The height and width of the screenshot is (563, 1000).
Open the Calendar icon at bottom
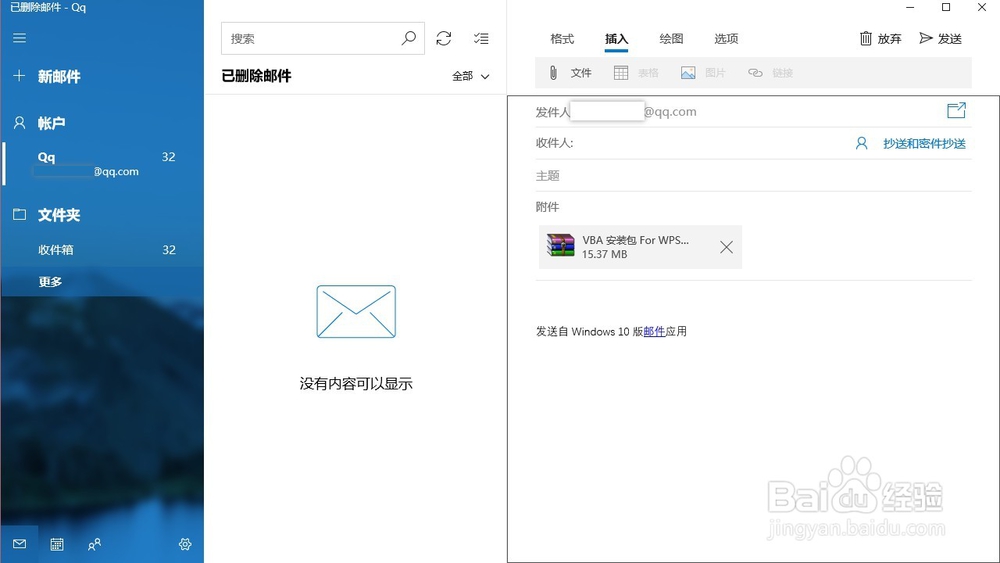57,544
